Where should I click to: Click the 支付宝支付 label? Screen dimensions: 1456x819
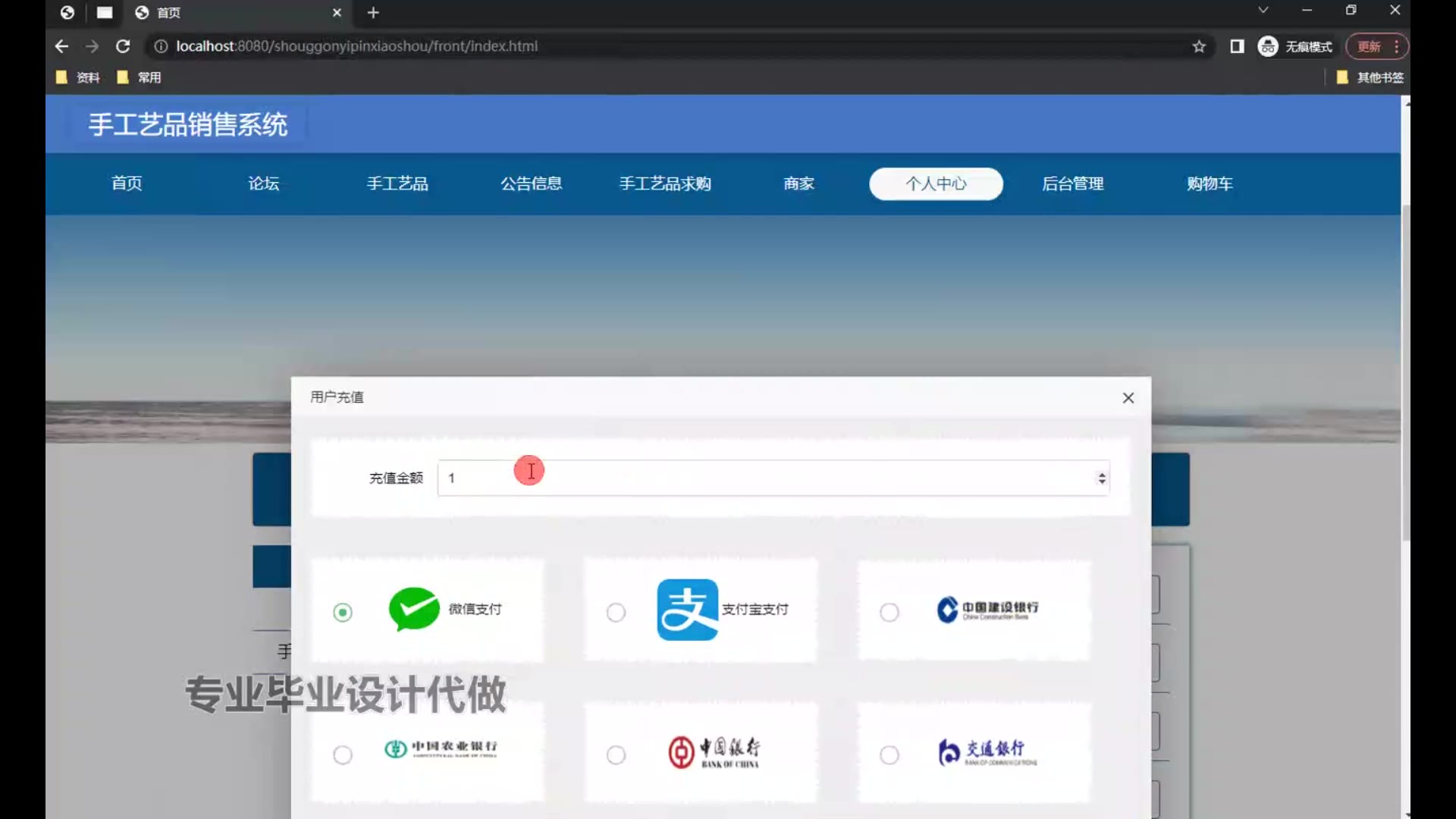(755, 609)
